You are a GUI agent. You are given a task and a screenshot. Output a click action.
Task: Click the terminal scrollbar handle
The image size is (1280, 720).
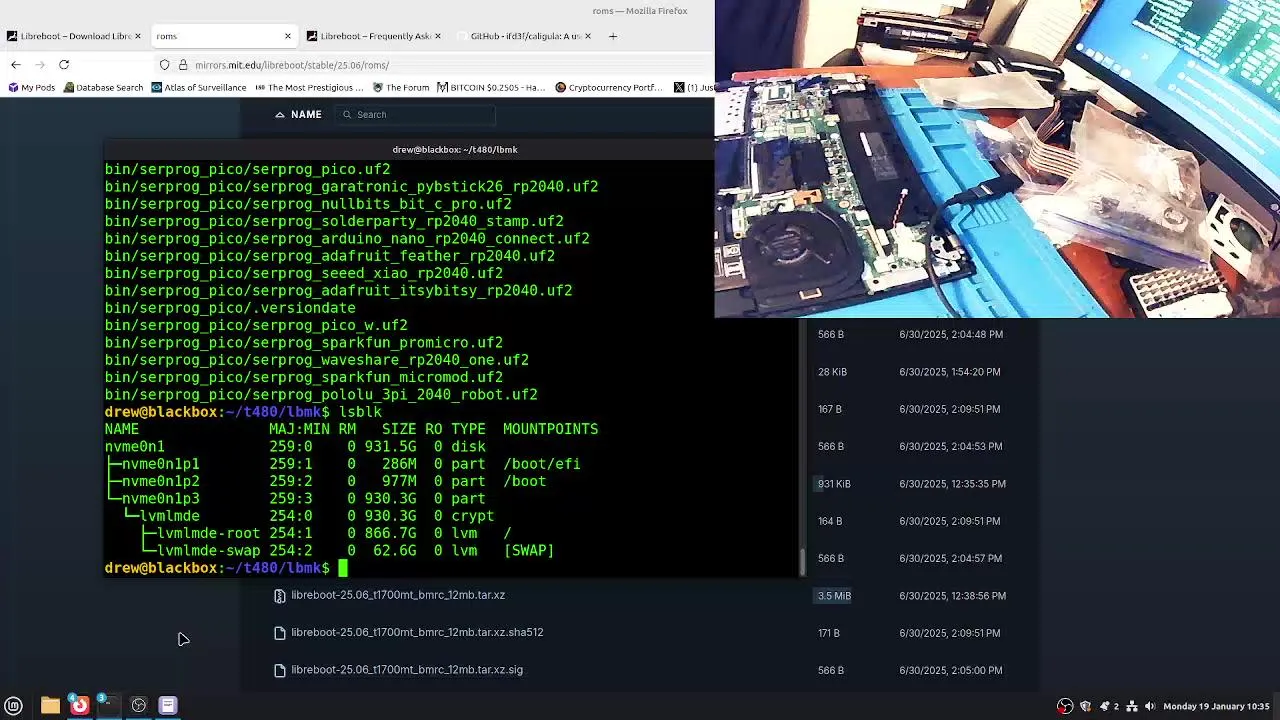(802, 563)
